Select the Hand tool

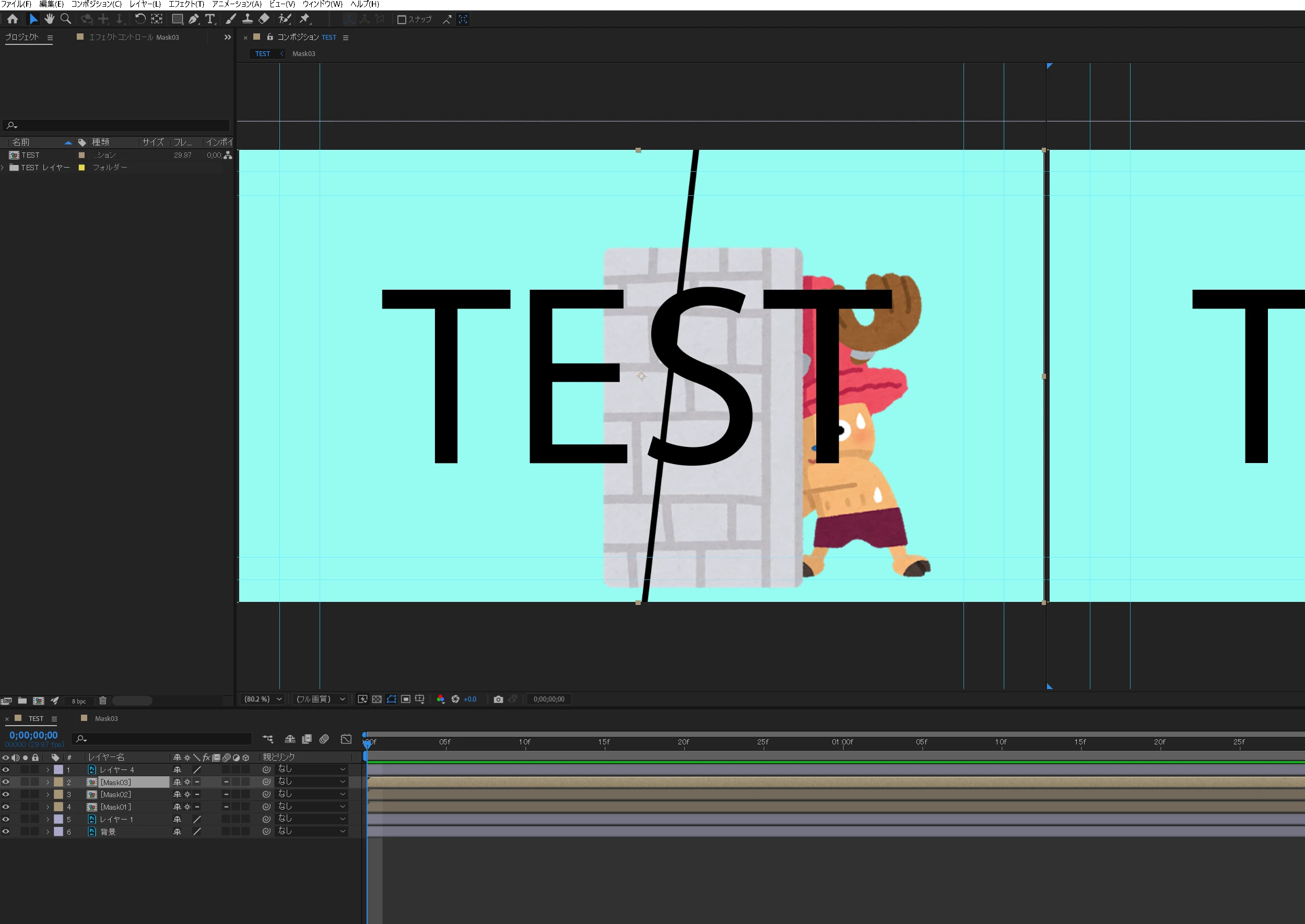tap(50, 19)
